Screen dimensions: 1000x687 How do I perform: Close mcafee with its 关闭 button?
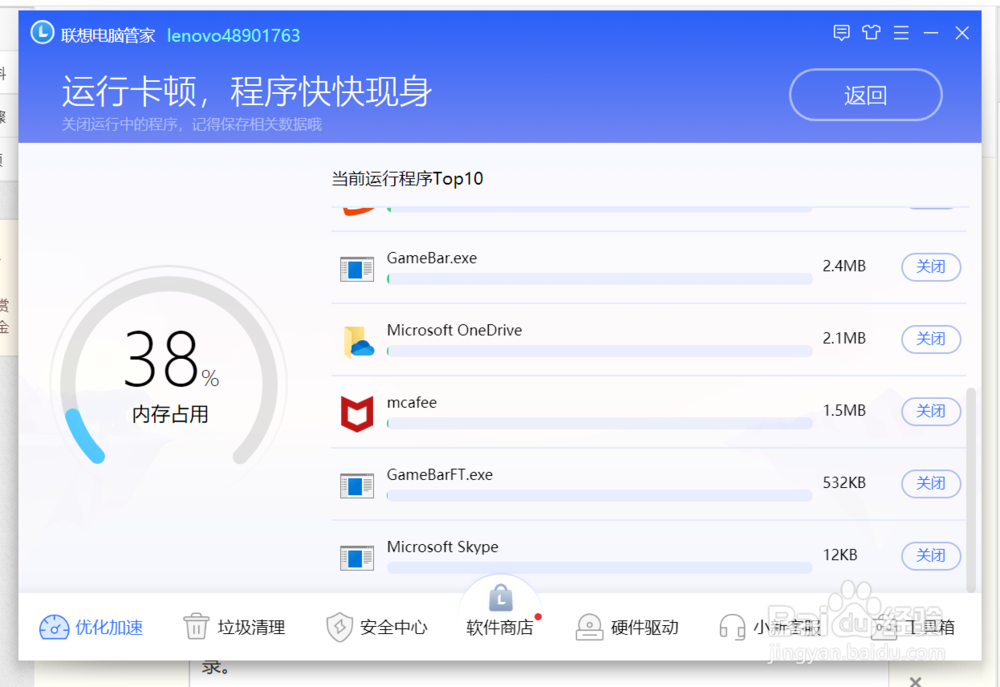[930, 411]
